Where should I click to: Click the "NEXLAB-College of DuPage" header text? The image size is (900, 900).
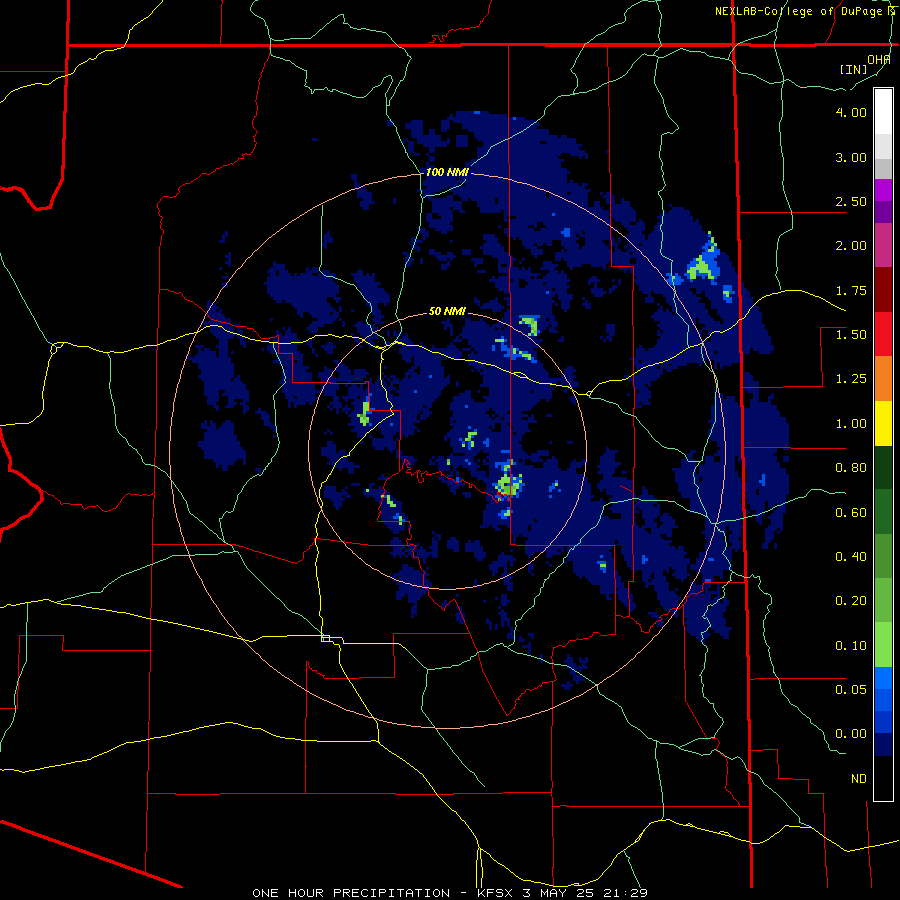(x=800, y=11)
